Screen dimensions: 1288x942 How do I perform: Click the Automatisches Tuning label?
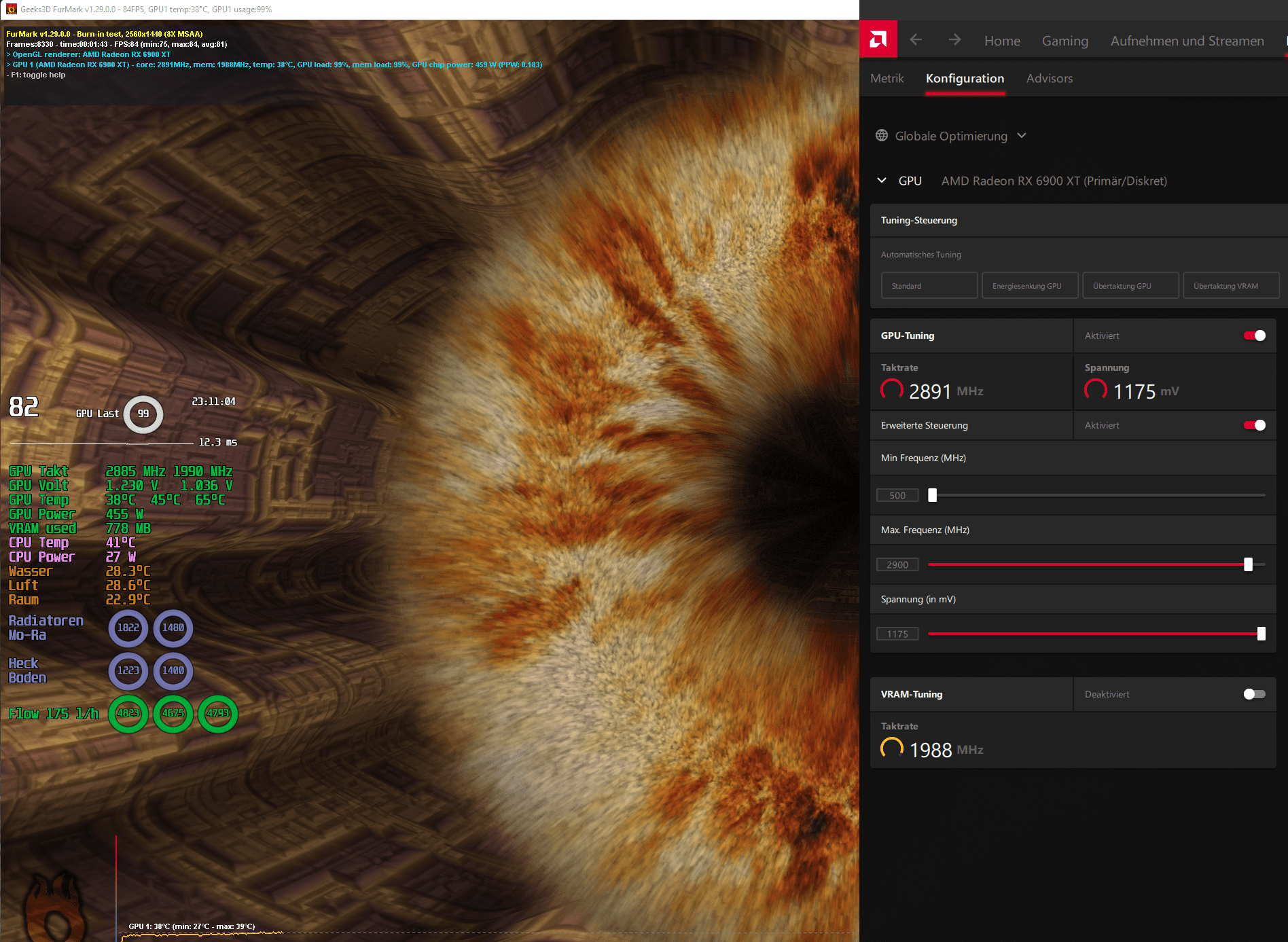pos(920,255)
